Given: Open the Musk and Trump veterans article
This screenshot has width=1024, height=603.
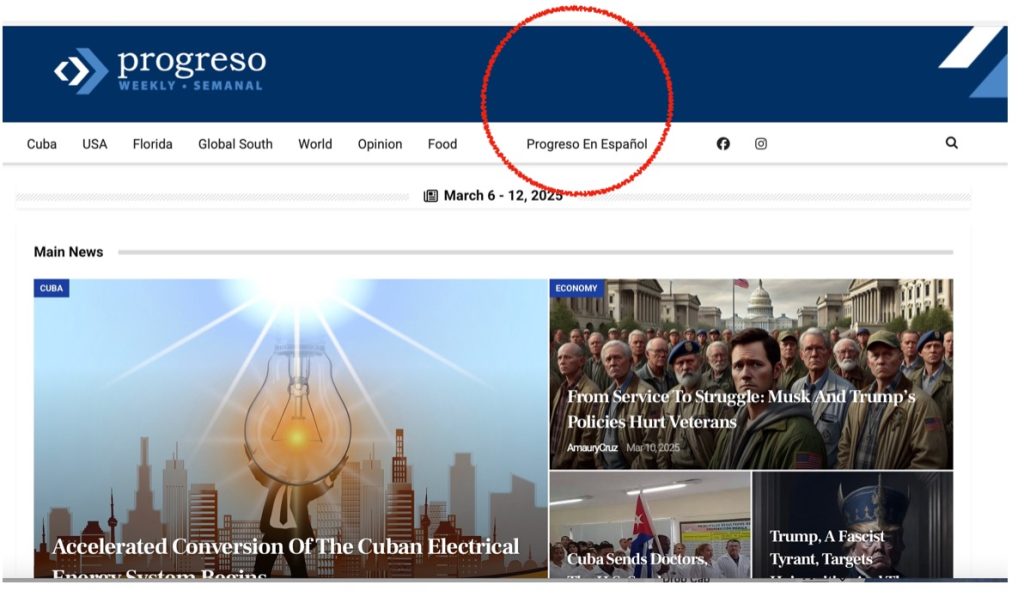Looking at the screenshot, I should point(740,409).
